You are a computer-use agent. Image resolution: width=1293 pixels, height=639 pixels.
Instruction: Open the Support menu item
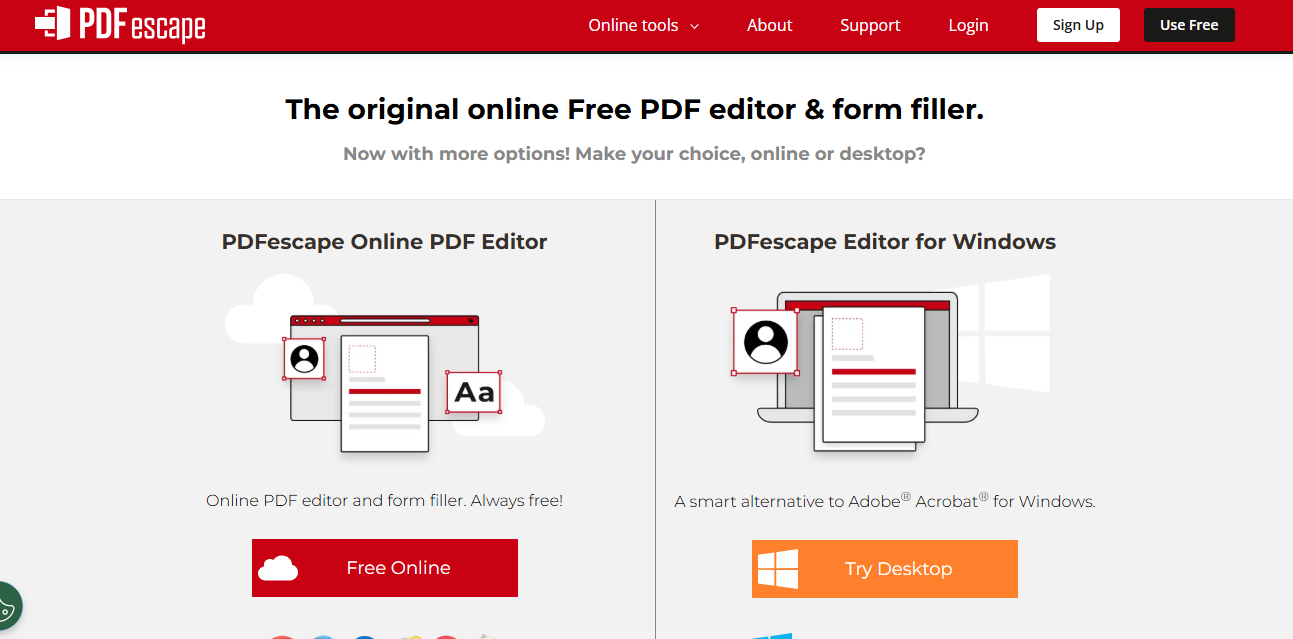(x=870, y=25)
